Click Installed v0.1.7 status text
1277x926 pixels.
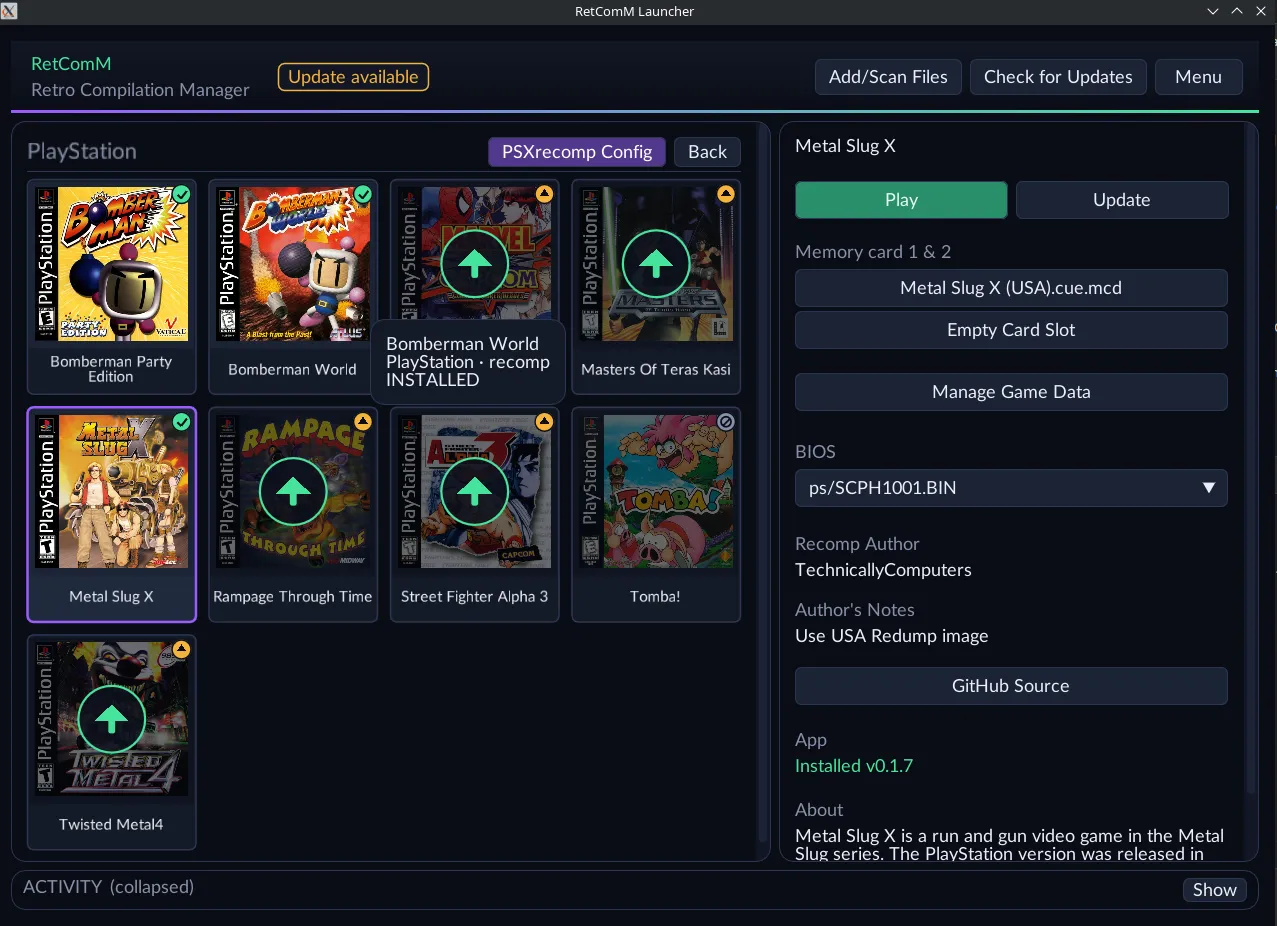click(x=854, y=766)
